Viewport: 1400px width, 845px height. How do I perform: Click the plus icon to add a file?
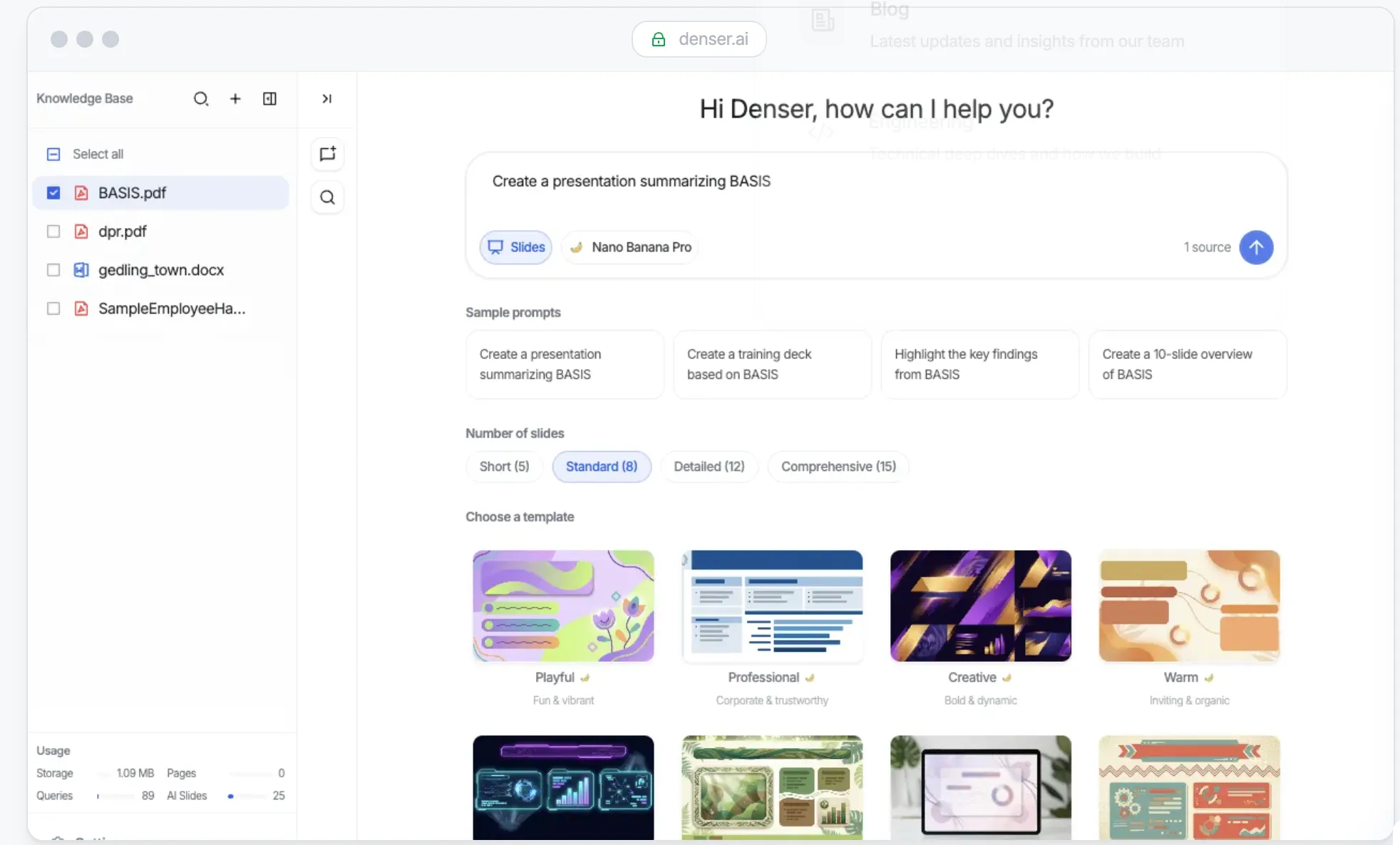[x=235, y=98]
